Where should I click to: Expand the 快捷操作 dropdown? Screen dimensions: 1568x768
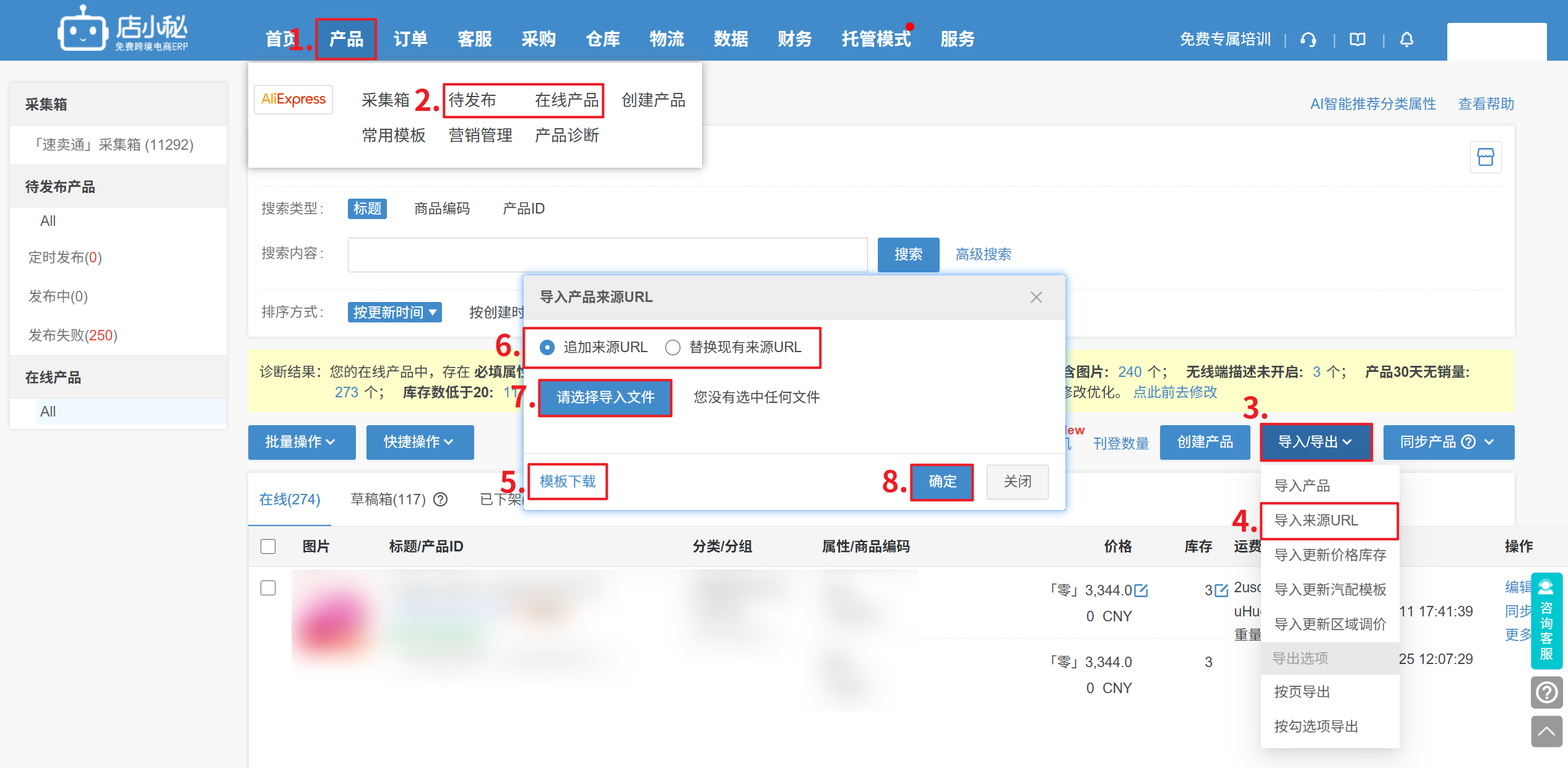coord(420,442)
